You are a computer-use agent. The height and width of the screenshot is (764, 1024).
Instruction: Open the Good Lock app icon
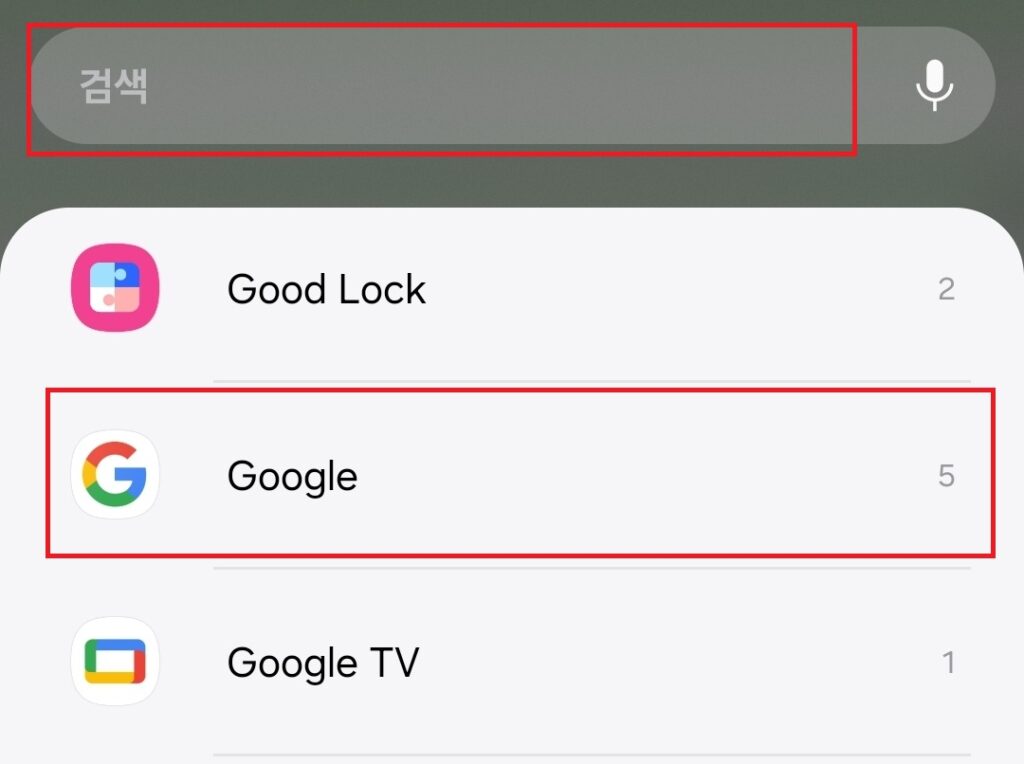click(x=115, y=288)
